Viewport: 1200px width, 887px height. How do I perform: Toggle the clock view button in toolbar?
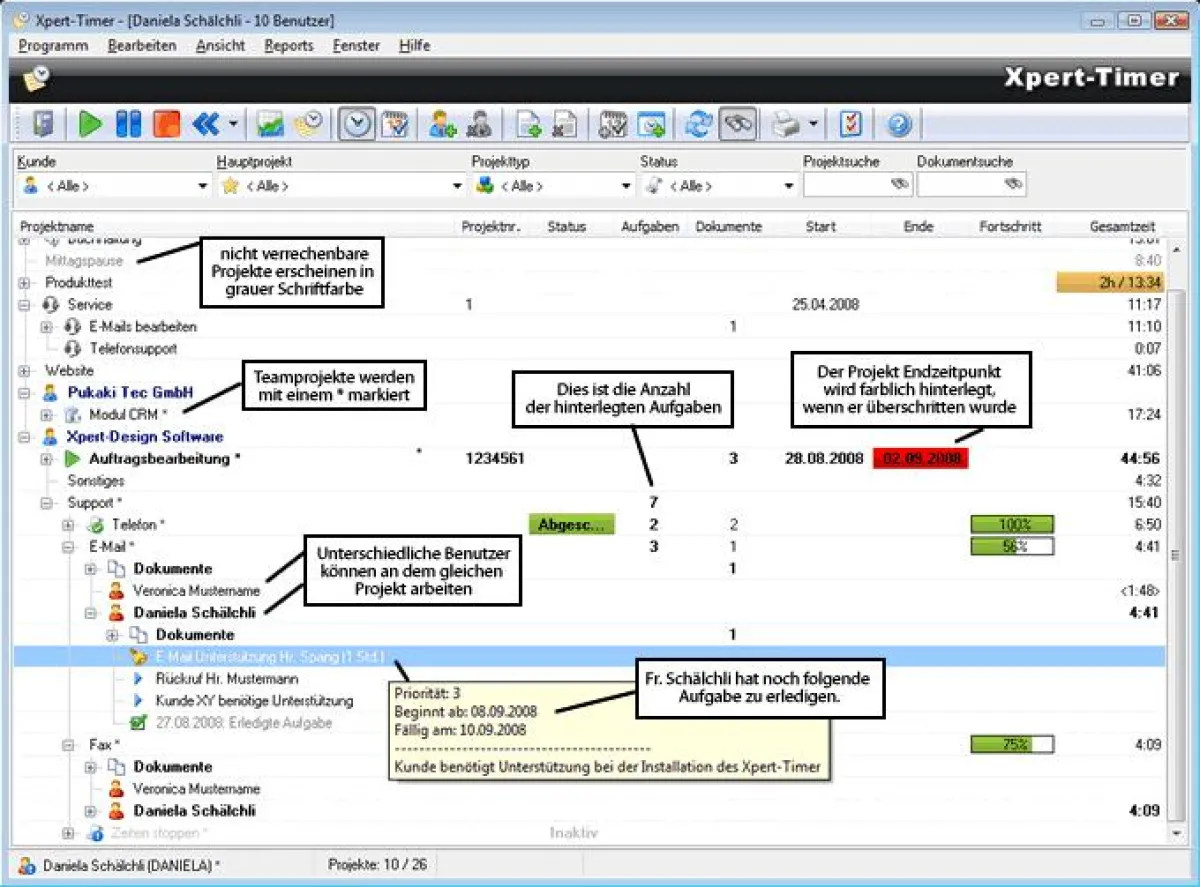click(357, 124)
